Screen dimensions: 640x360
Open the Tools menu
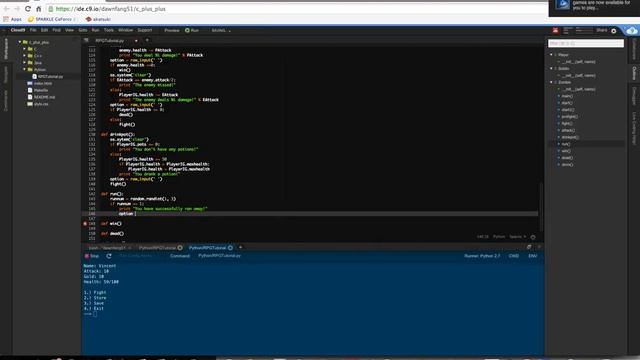tap(109, 30)
